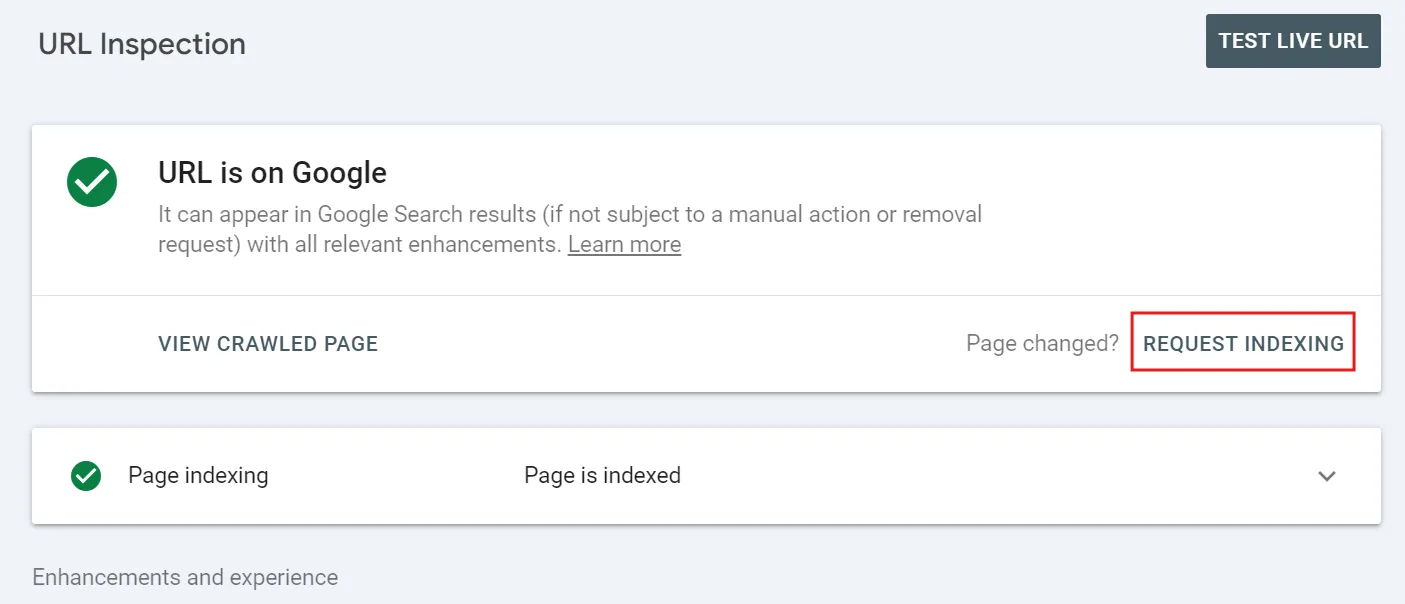The width and height of the screenshot is (1405, 604).
Task: Click the Page is indexed status text
Action: pos(602,476)
